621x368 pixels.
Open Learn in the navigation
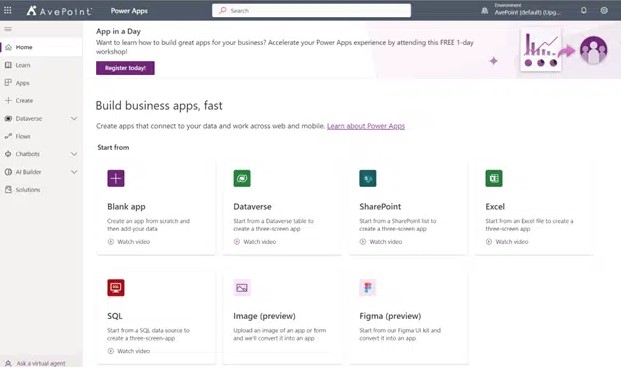[41, 65]
